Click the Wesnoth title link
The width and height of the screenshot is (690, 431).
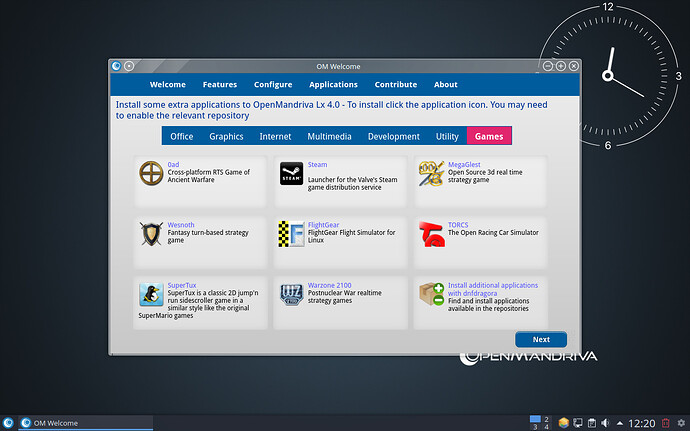(x=180, y=225)
